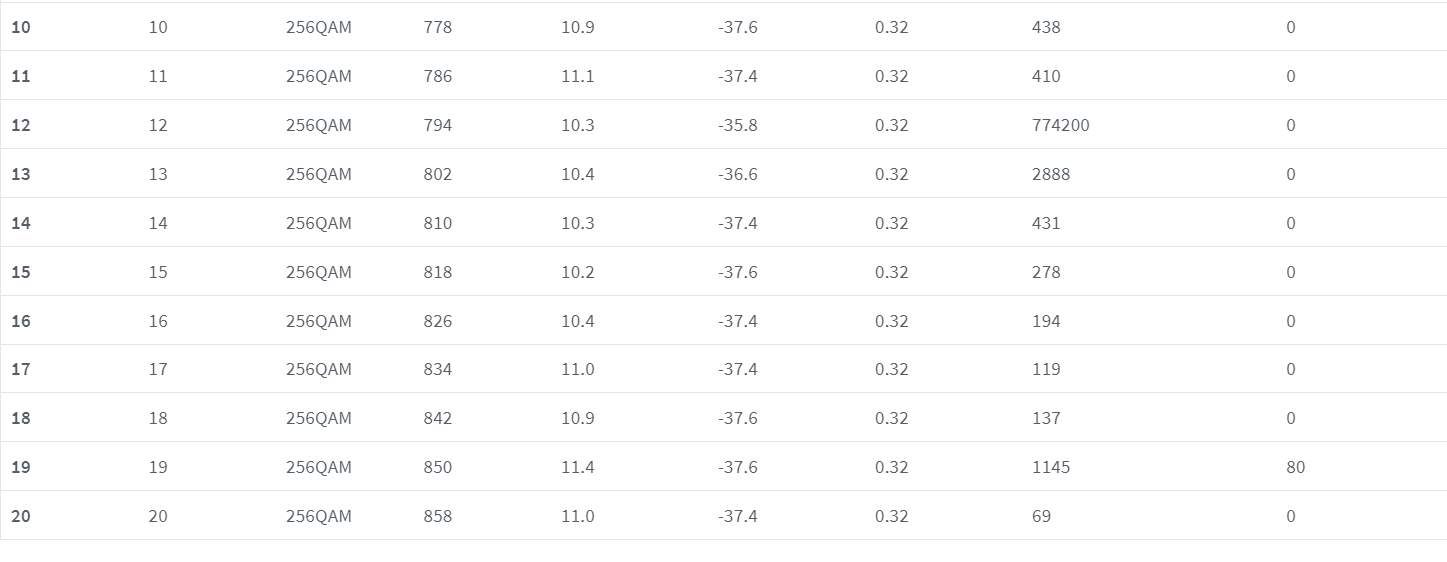1447x562 pixels.
Task: Select the 438 error count cell
Action: pos(1045,27)
